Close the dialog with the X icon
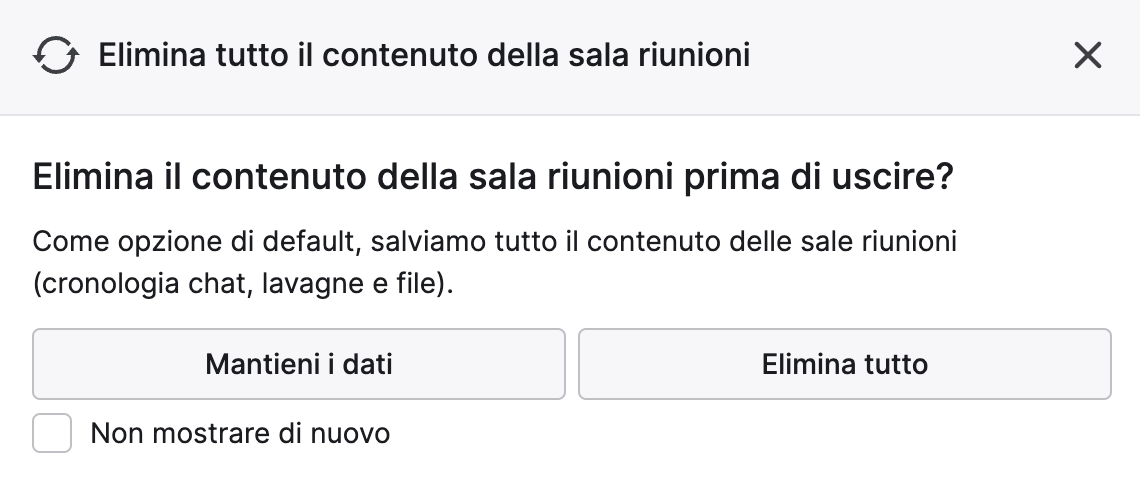Image resolution: width=1140 pixels, height=492 pixels. pos(1088,55)
